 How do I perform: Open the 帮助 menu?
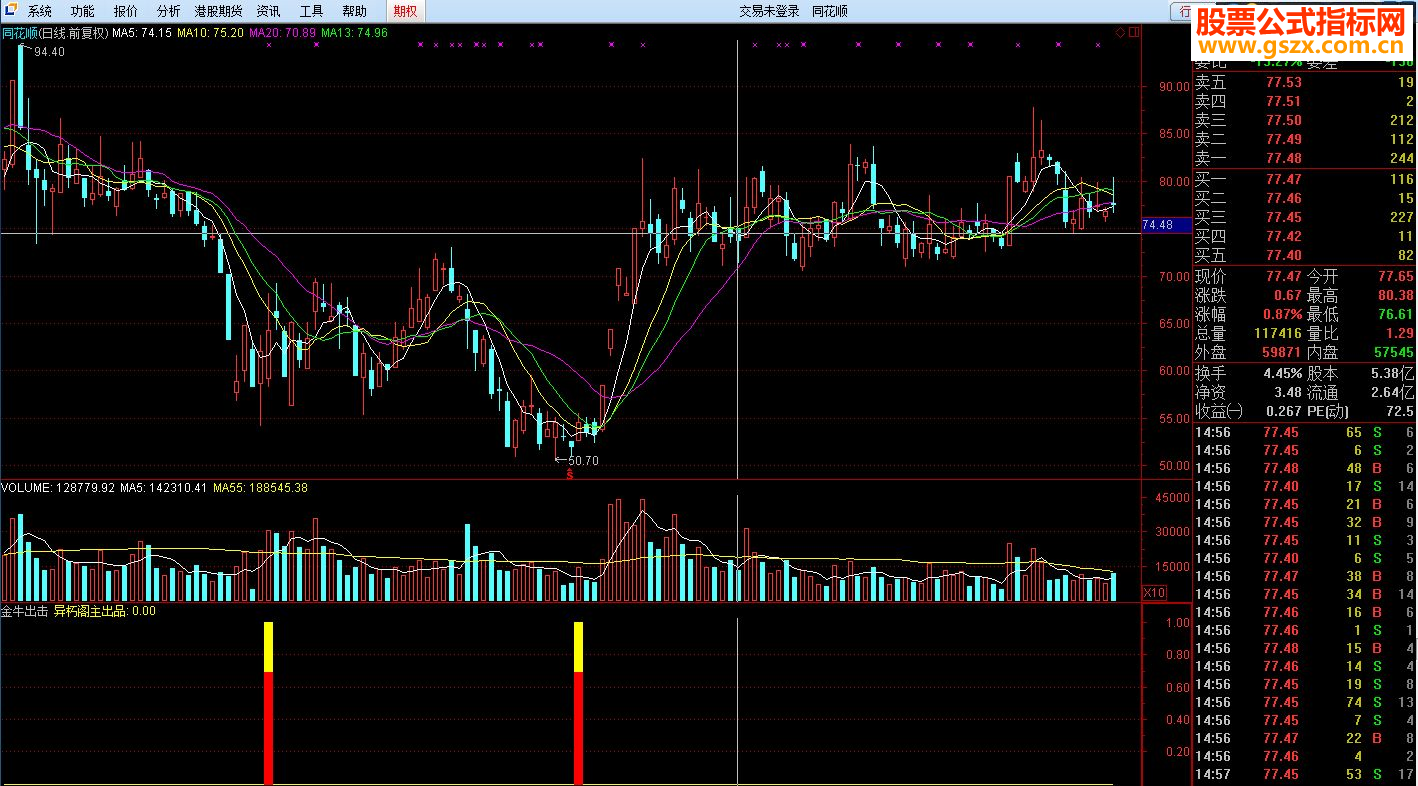(354, 11)
